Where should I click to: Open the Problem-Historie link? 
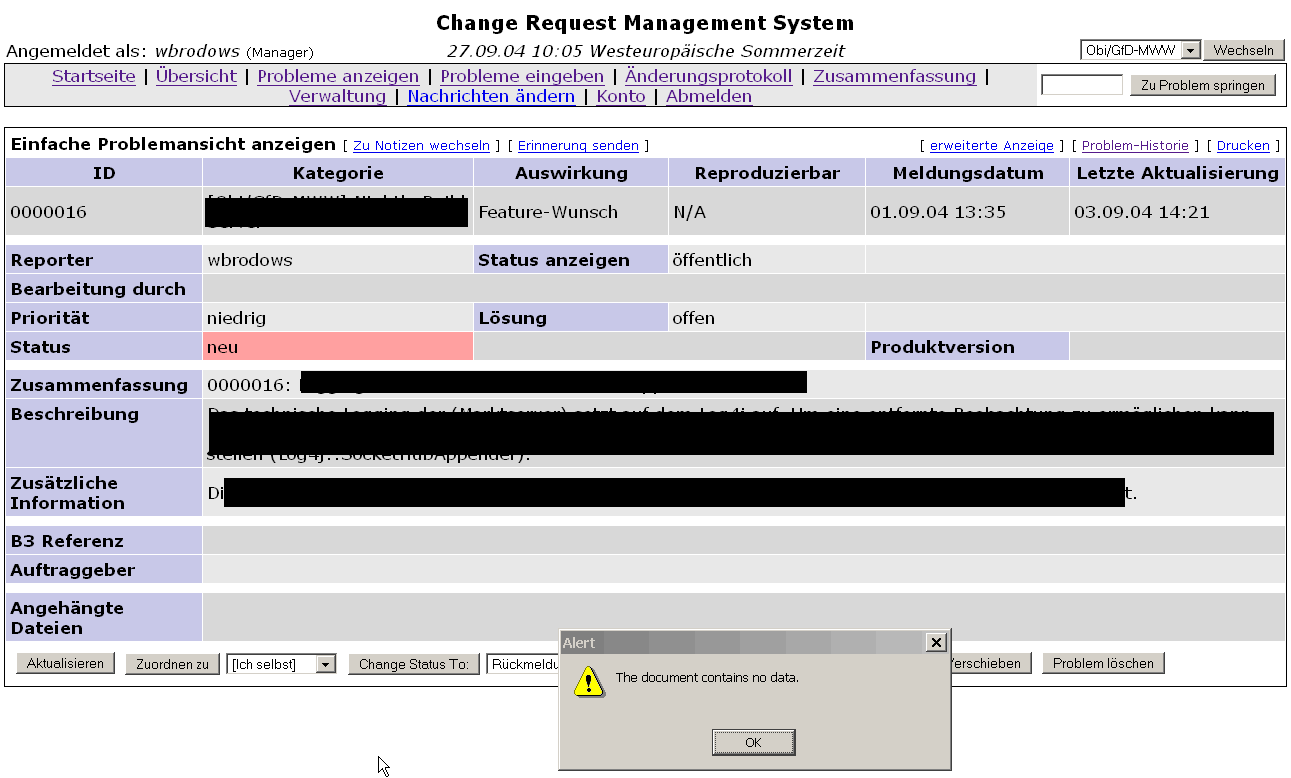1135,146
